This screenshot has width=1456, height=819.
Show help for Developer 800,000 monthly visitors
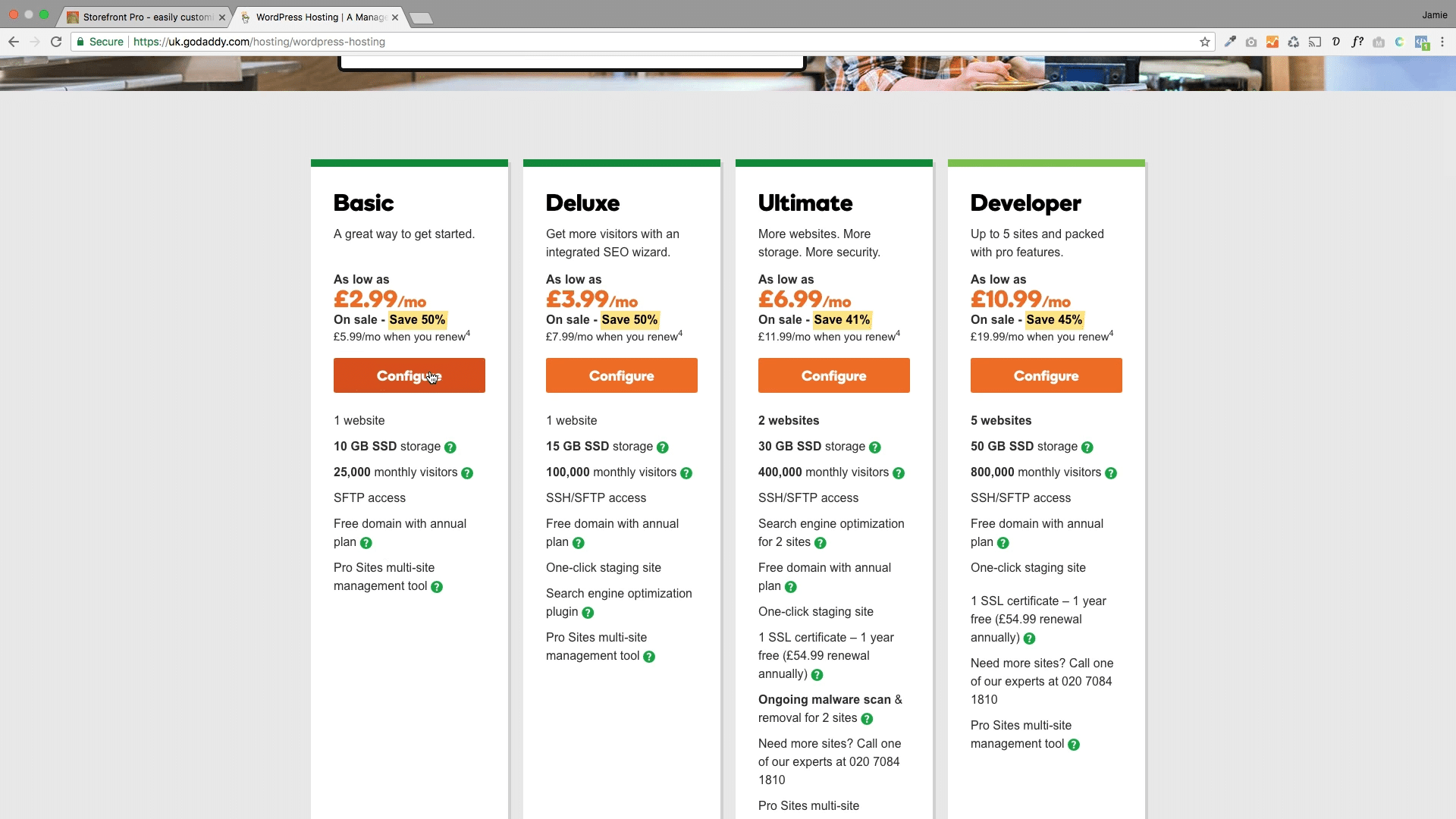[1111, 473]
